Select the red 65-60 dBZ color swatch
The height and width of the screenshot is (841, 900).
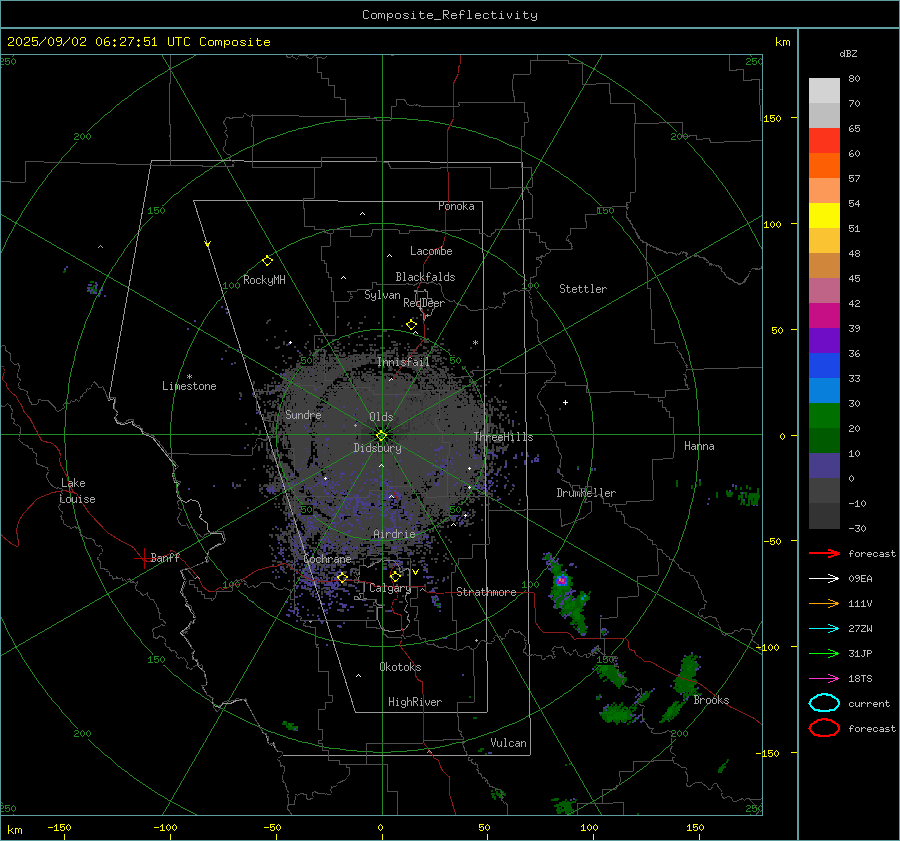[824, 141]
